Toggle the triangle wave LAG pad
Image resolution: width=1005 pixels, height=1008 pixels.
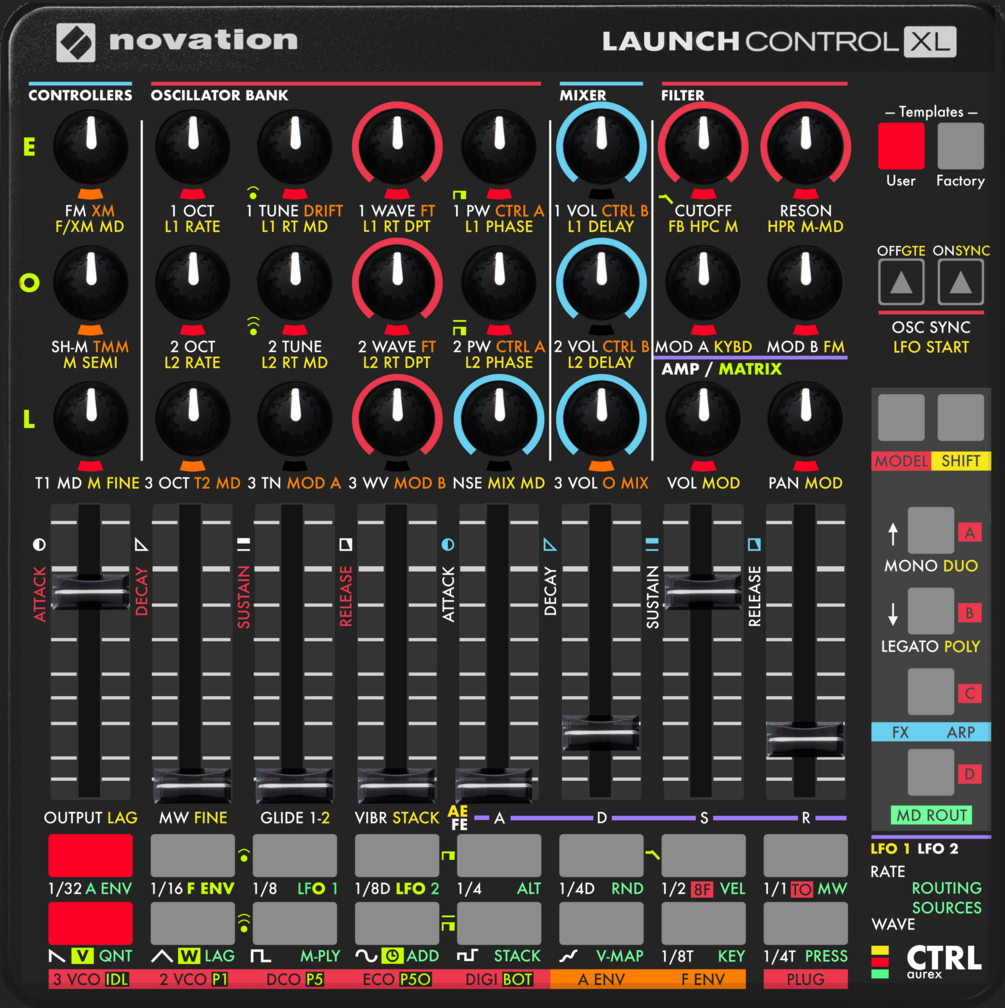point(193,923)
